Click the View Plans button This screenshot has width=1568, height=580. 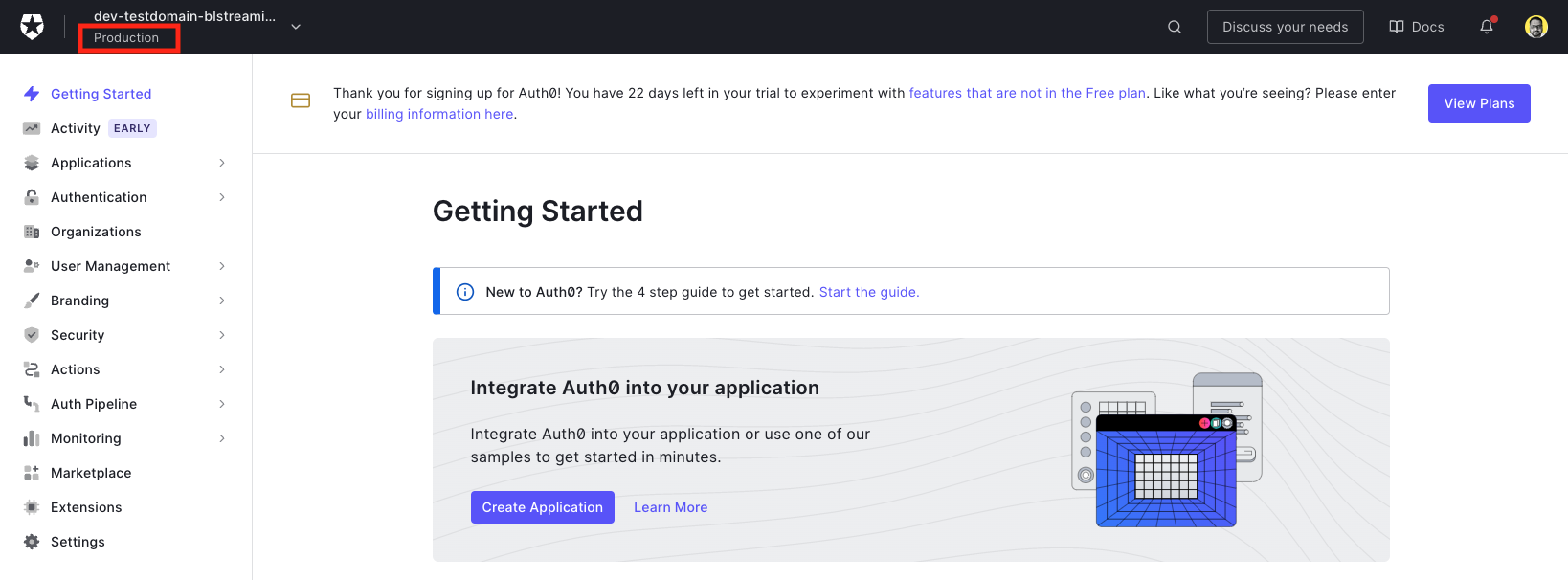[1479, 103]
